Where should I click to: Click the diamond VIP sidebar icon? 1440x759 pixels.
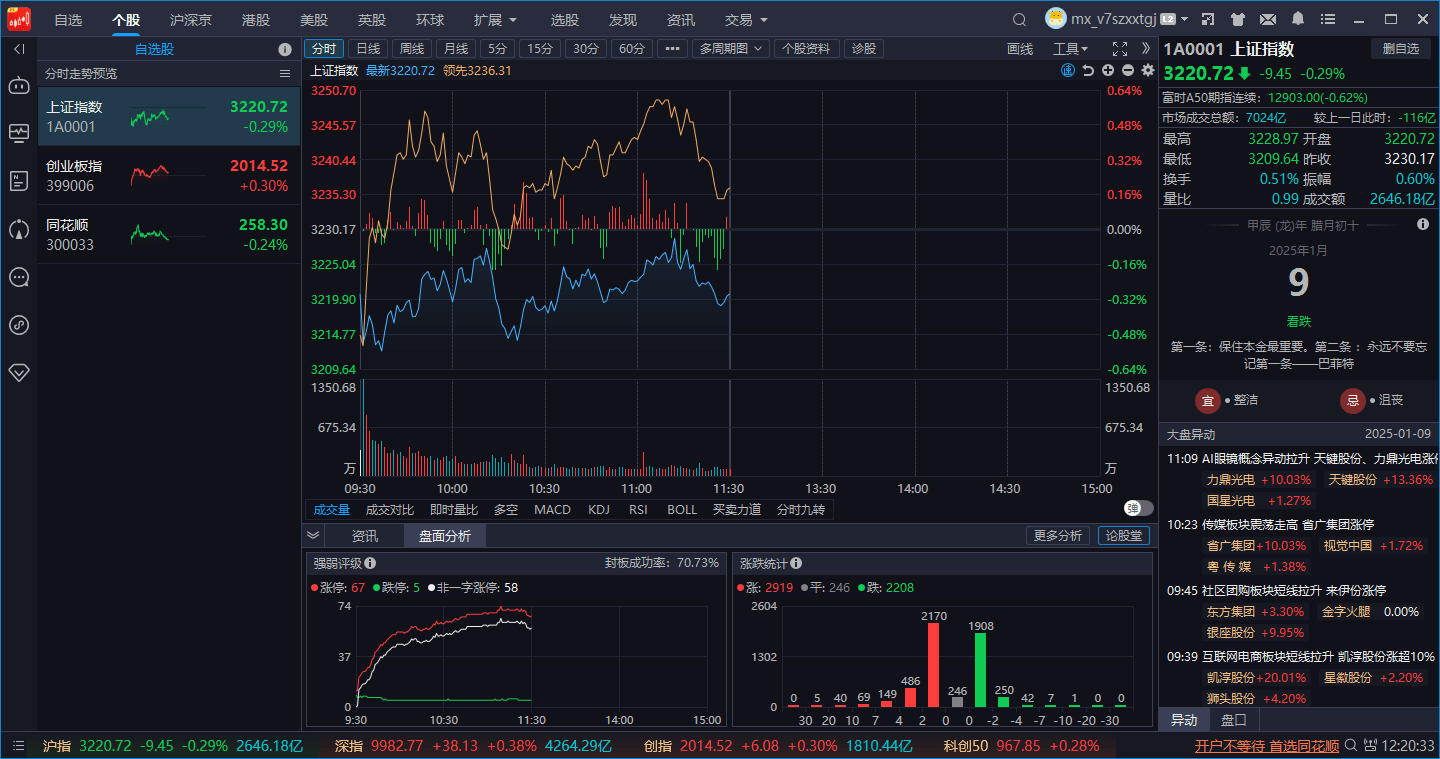pyautogui.click(x=19, y=372)
